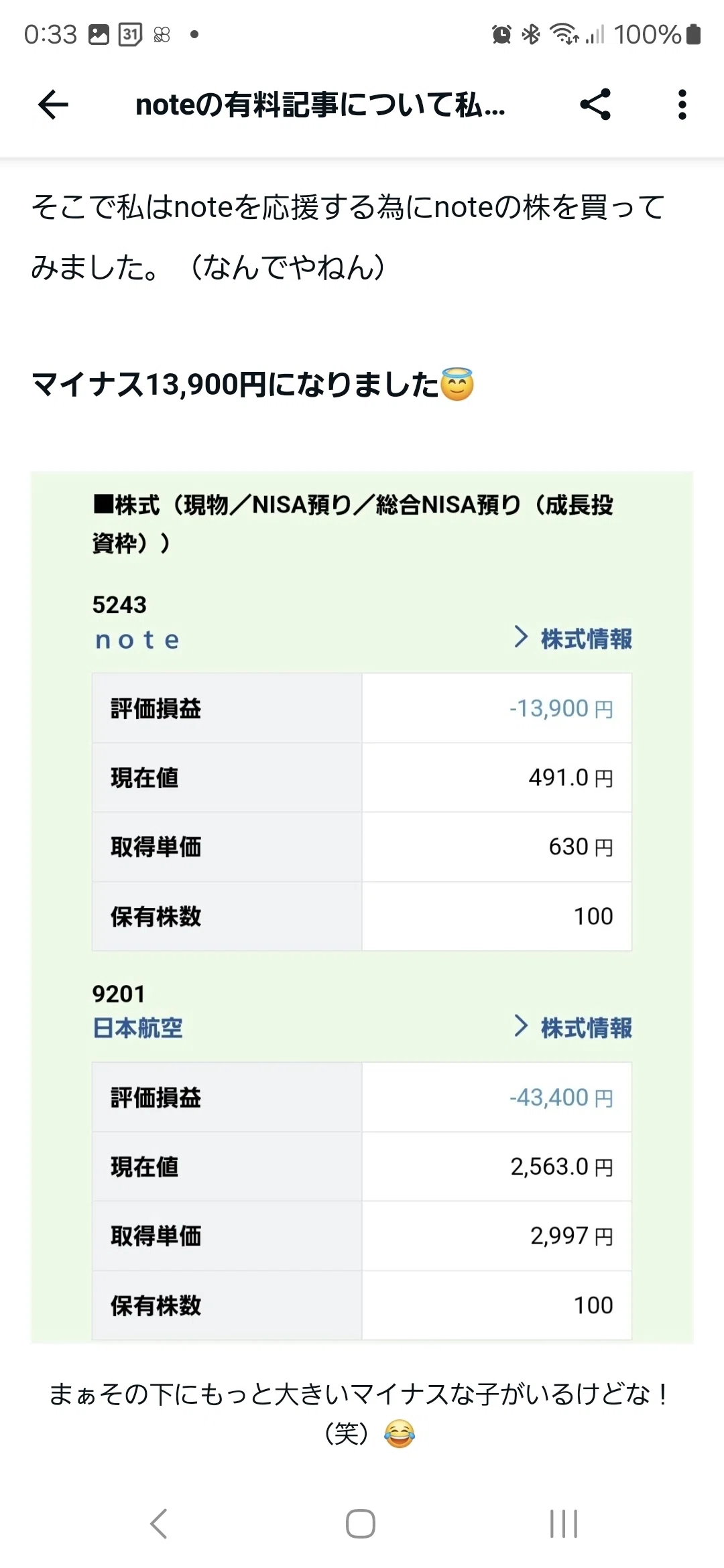Tap the alarm clock status icon
This screenshot has height=1568, width=724.
coord(501,34)
